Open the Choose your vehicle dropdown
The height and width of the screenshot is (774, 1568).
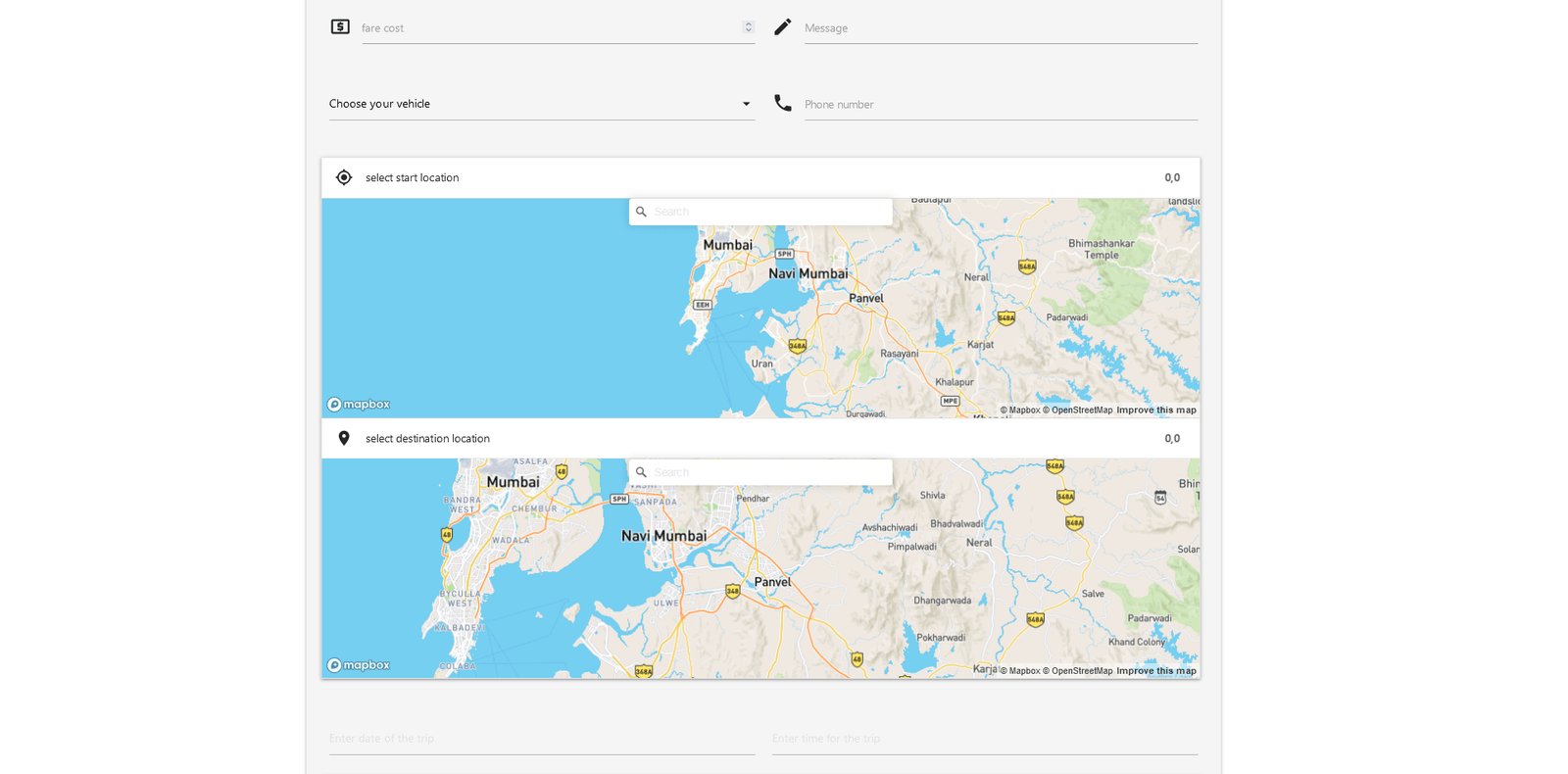(541, 104)
